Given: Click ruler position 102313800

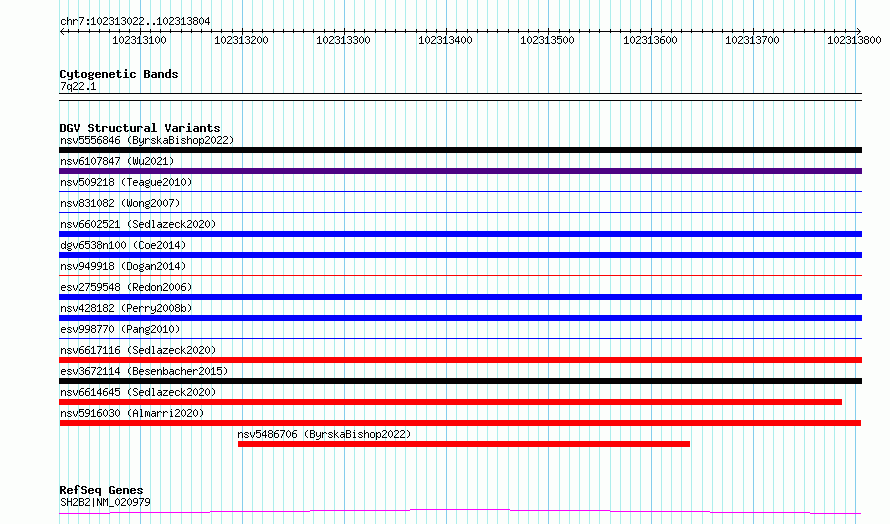Looking at the screenshot, I should tap(854, 40).
